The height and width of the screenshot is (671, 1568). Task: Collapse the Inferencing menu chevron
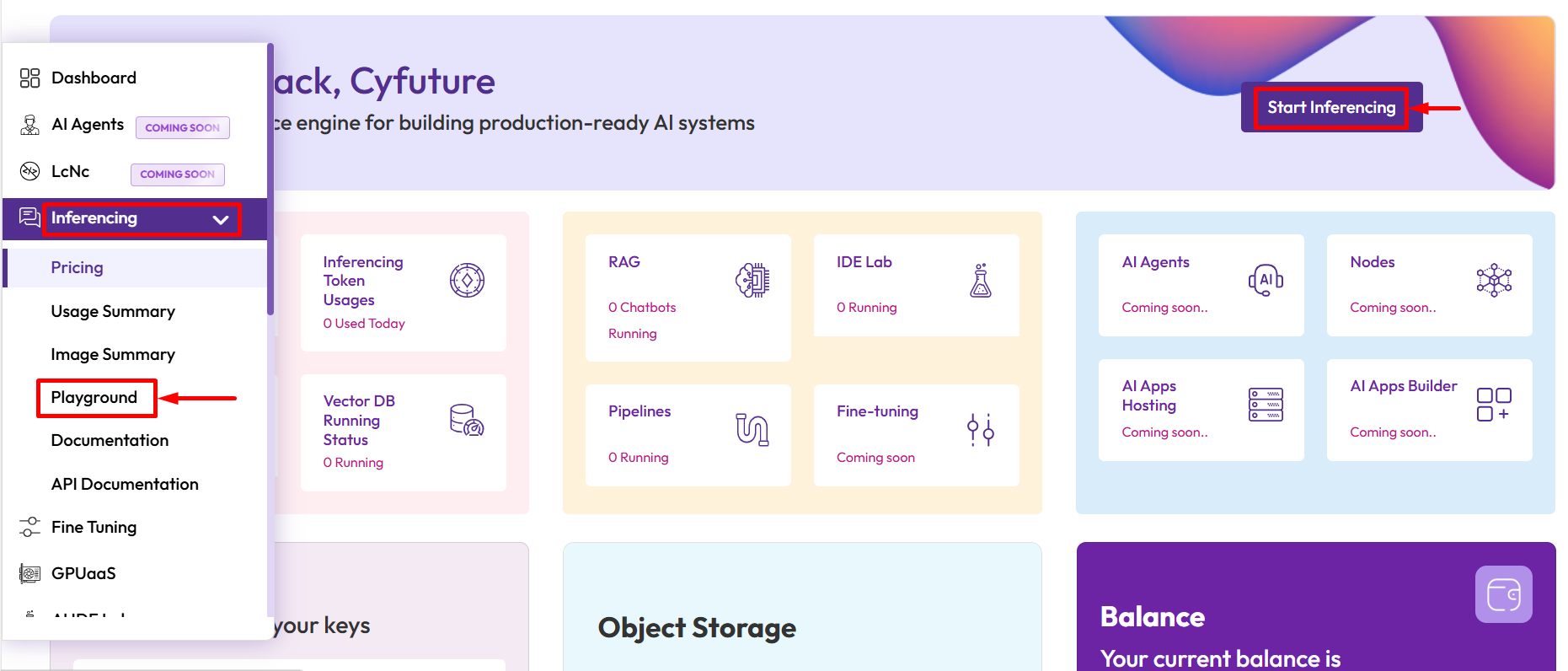tap(221, 219)
